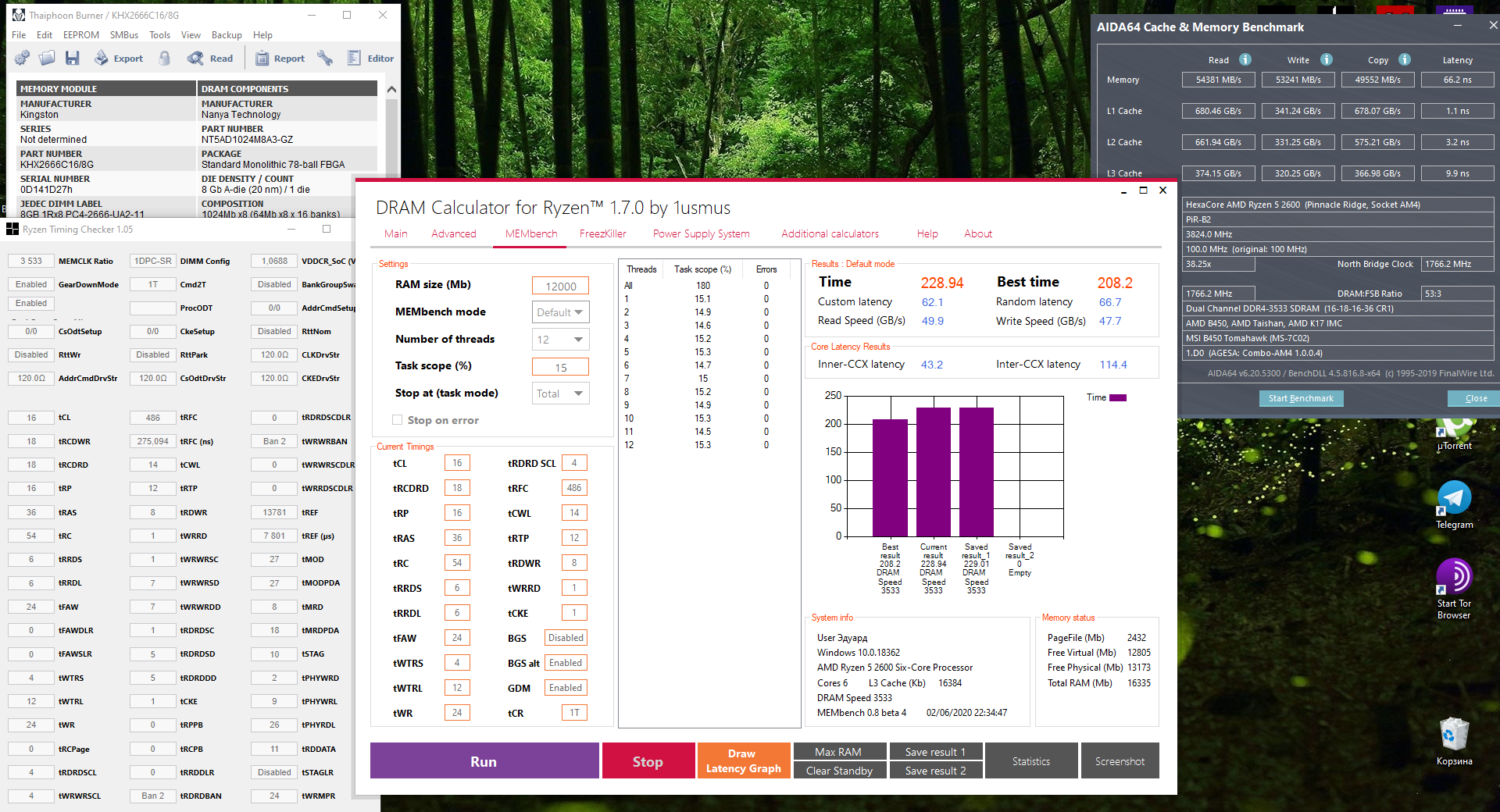Click the Export toolbar button in Thaiphoon Burner
The image size is (1500, 812).
[119, 58]
